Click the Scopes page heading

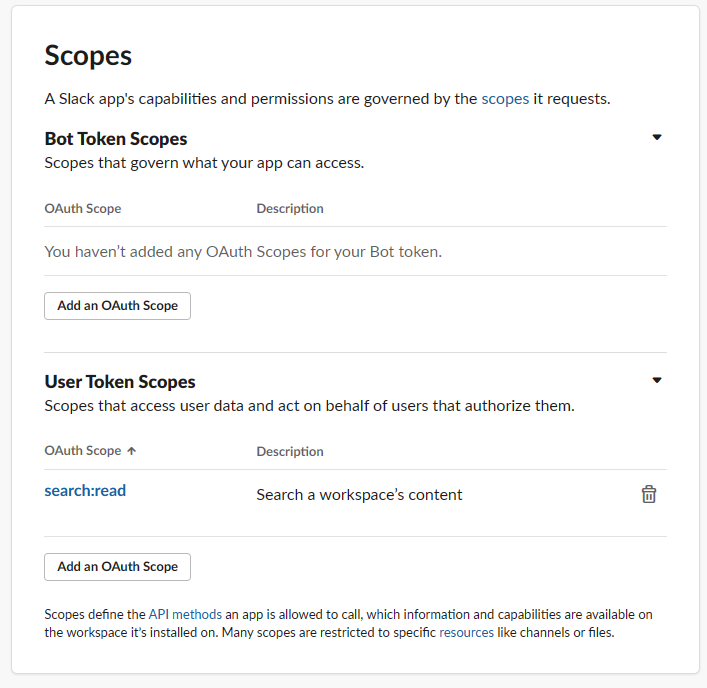tap(88, 56)
